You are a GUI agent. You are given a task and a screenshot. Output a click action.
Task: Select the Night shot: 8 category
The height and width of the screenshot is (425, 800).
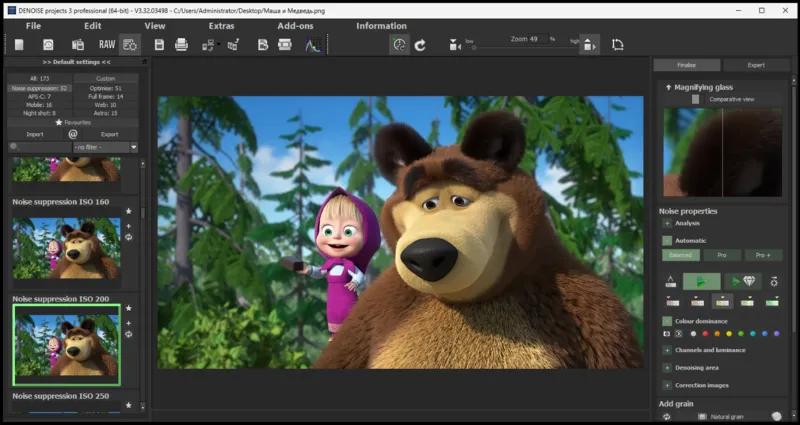click(40, 113)
